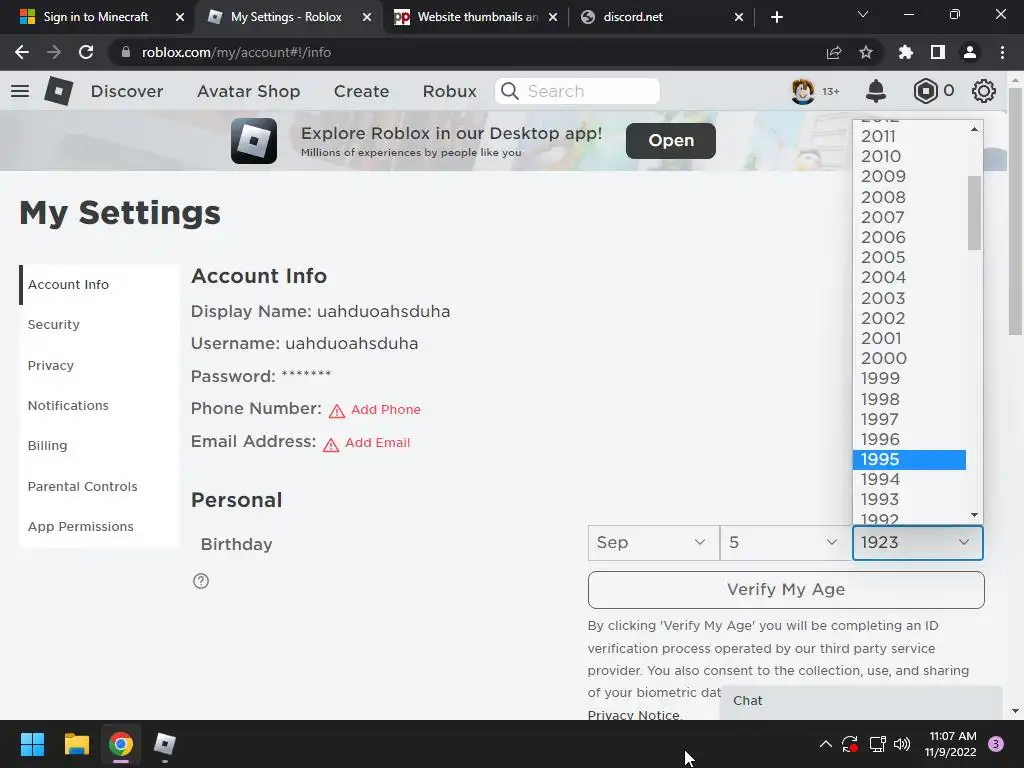Open the notifications bell
This screenshot has height=768, width=1024.
coord(876,91)
